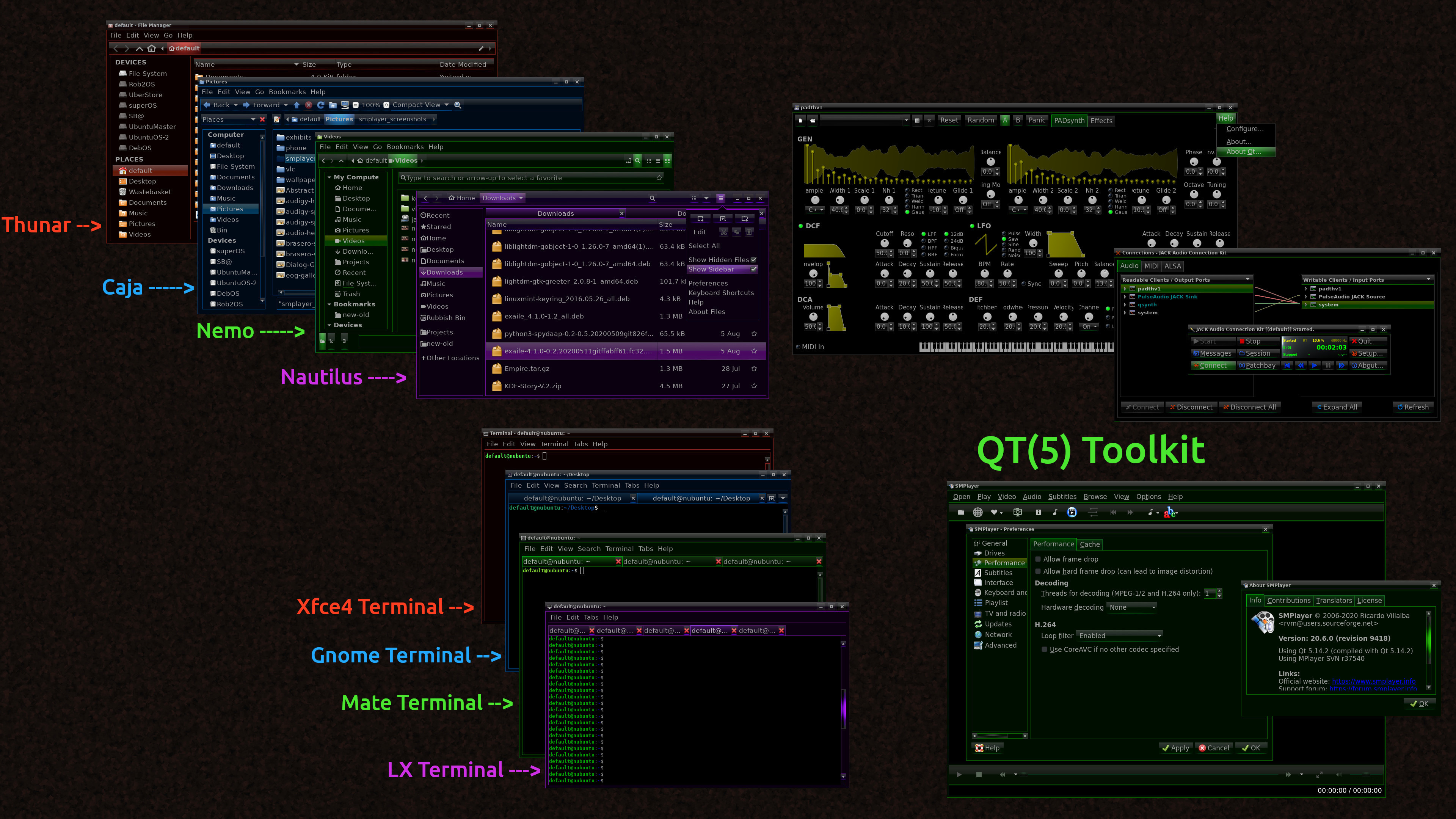The width and height of the screenshot is (1456, 819).
Task: Select 24dB filter slope in padthv1
Action: coord(947,241)
